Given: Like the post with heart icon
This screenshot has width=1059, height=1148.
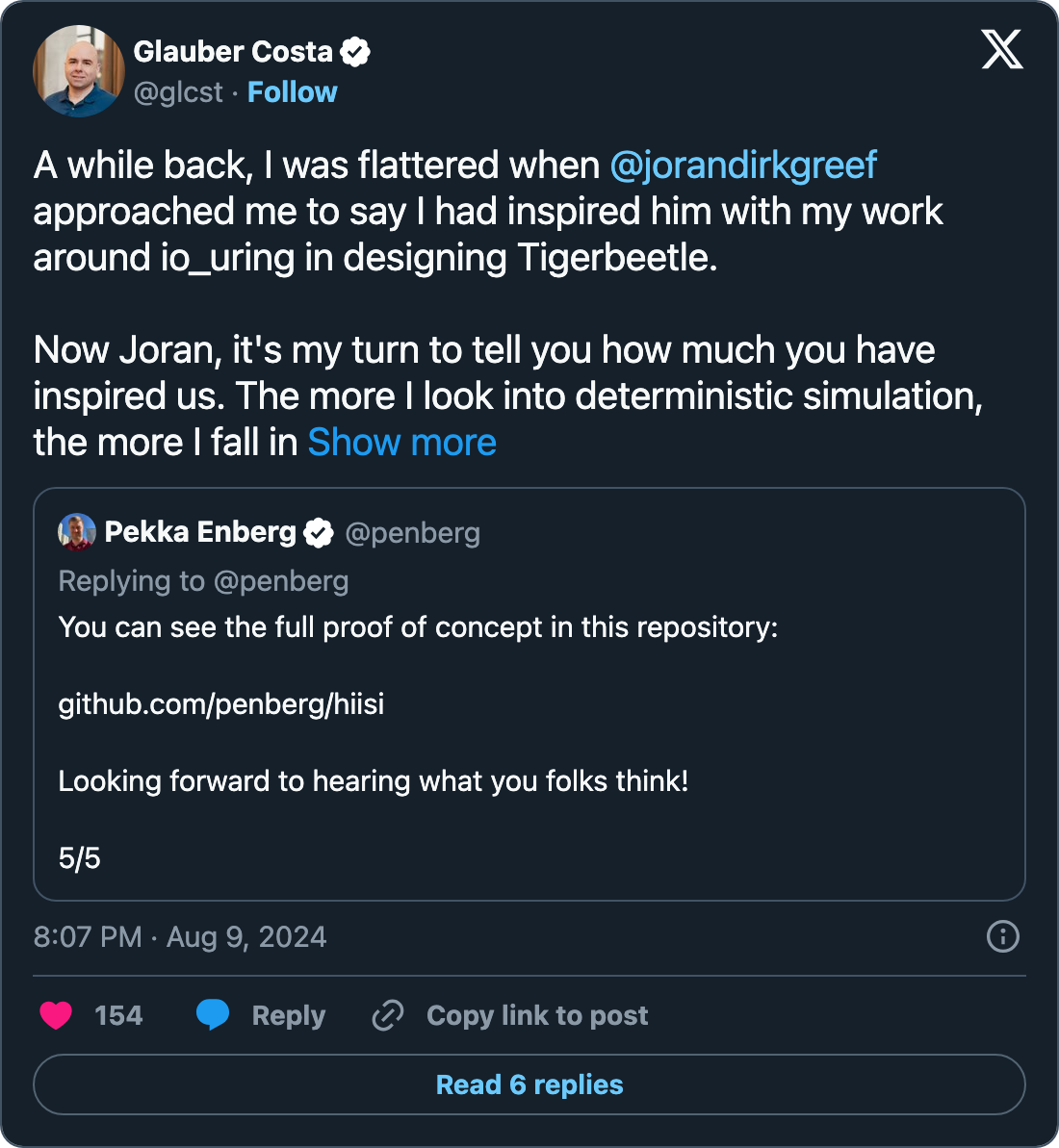Looking at the screenshot, I should (x=56, y=1015).
